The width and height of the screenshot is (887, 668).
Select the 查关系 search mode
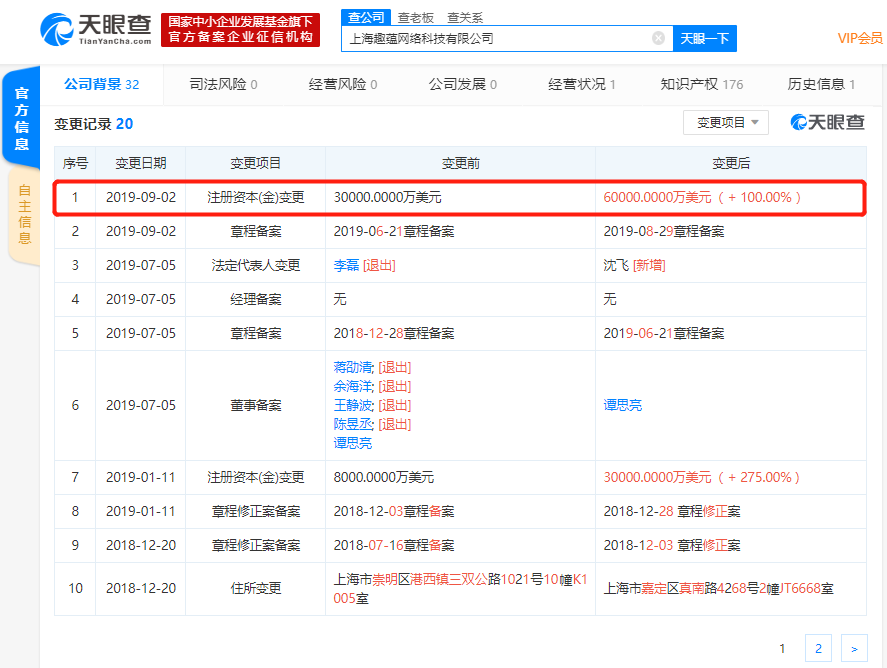(x=464, y=17)
